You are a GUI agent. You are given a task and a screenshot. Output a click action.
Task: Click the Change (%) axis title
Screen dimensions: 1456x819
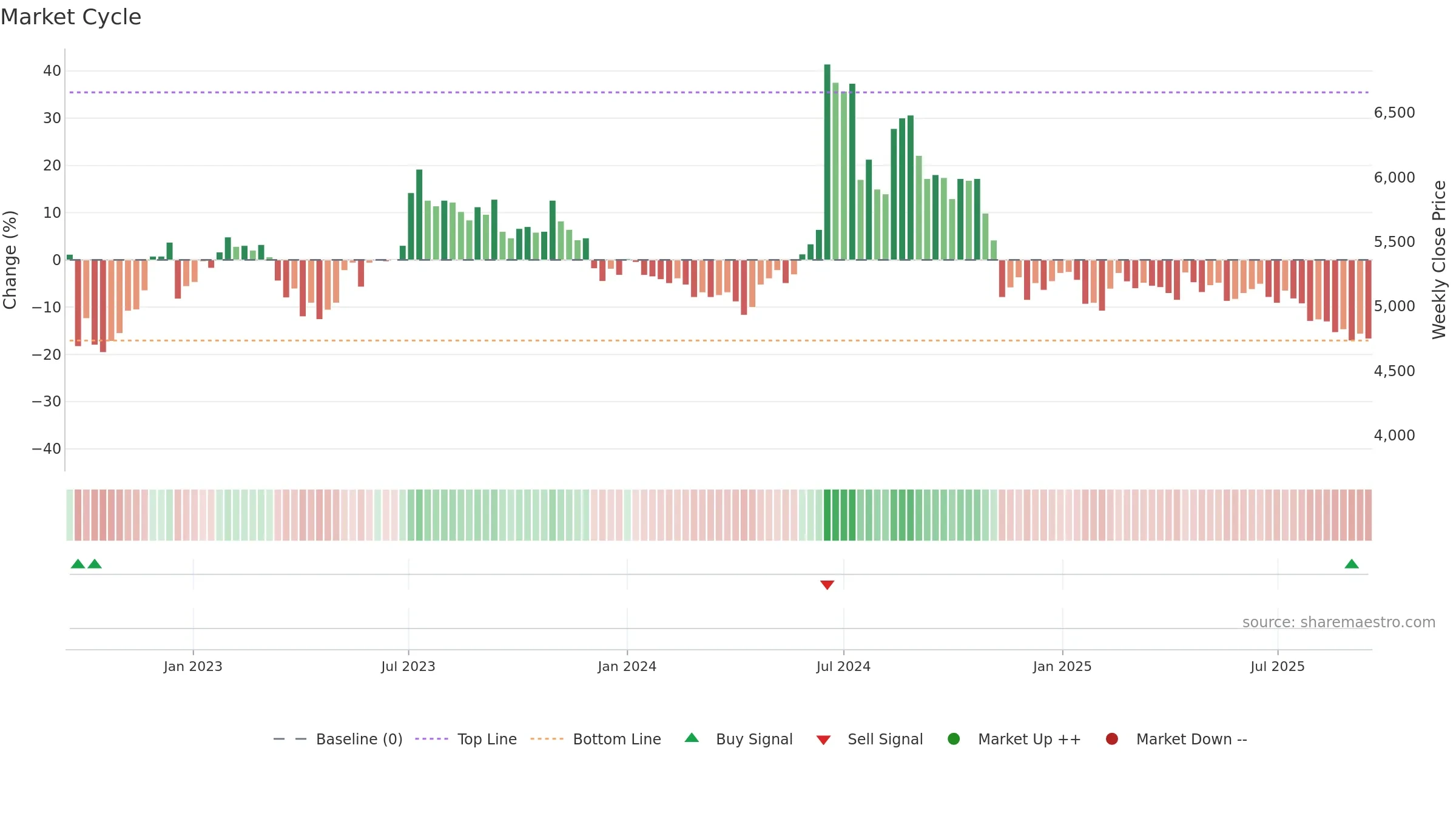[10, 260]
